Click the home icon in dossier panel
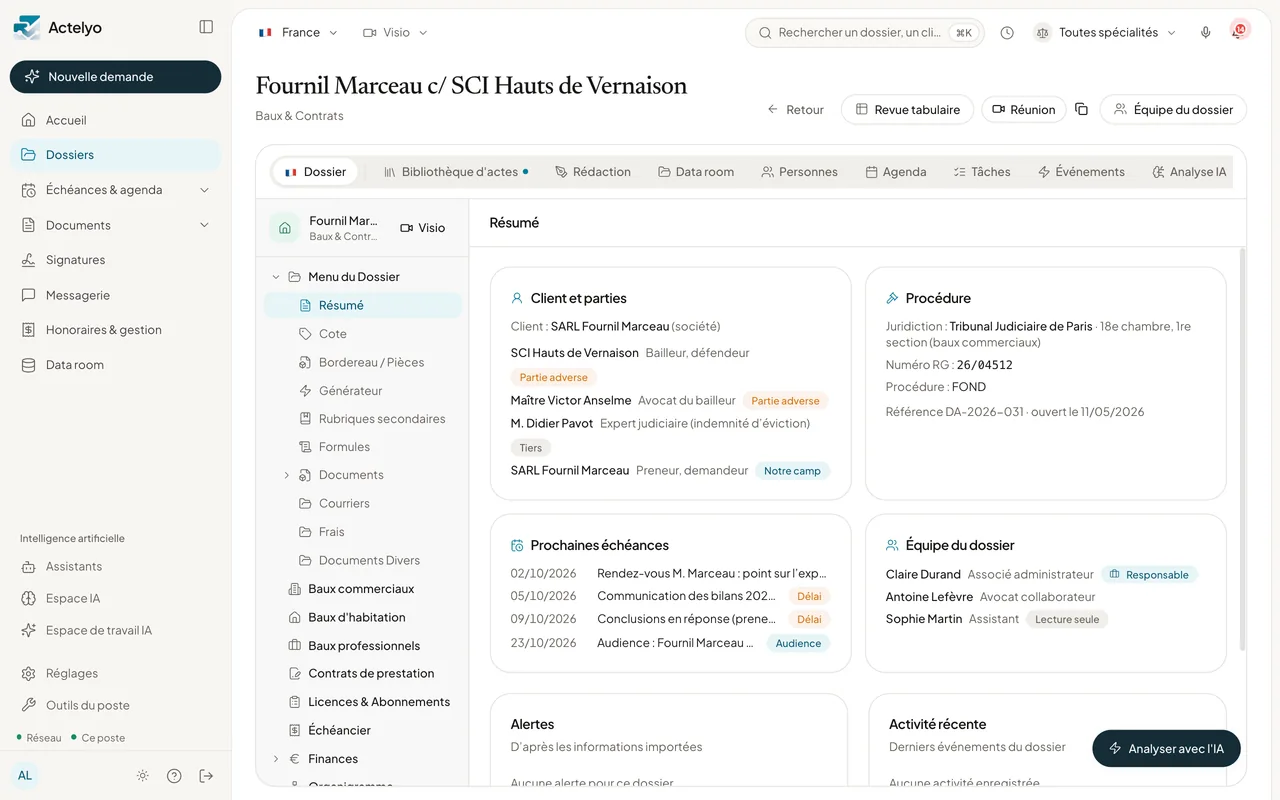Image resolution: width=1280 pixels, height=800 pixels. pos(285,228)
